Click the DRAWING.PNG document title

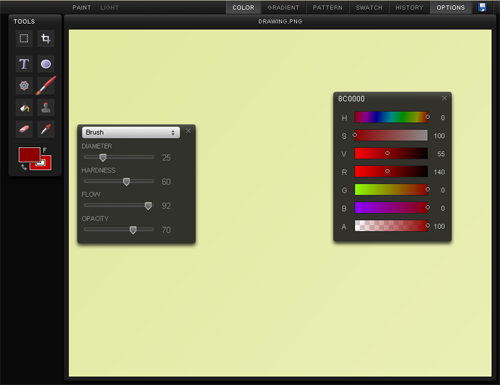(x=280, y=21)
